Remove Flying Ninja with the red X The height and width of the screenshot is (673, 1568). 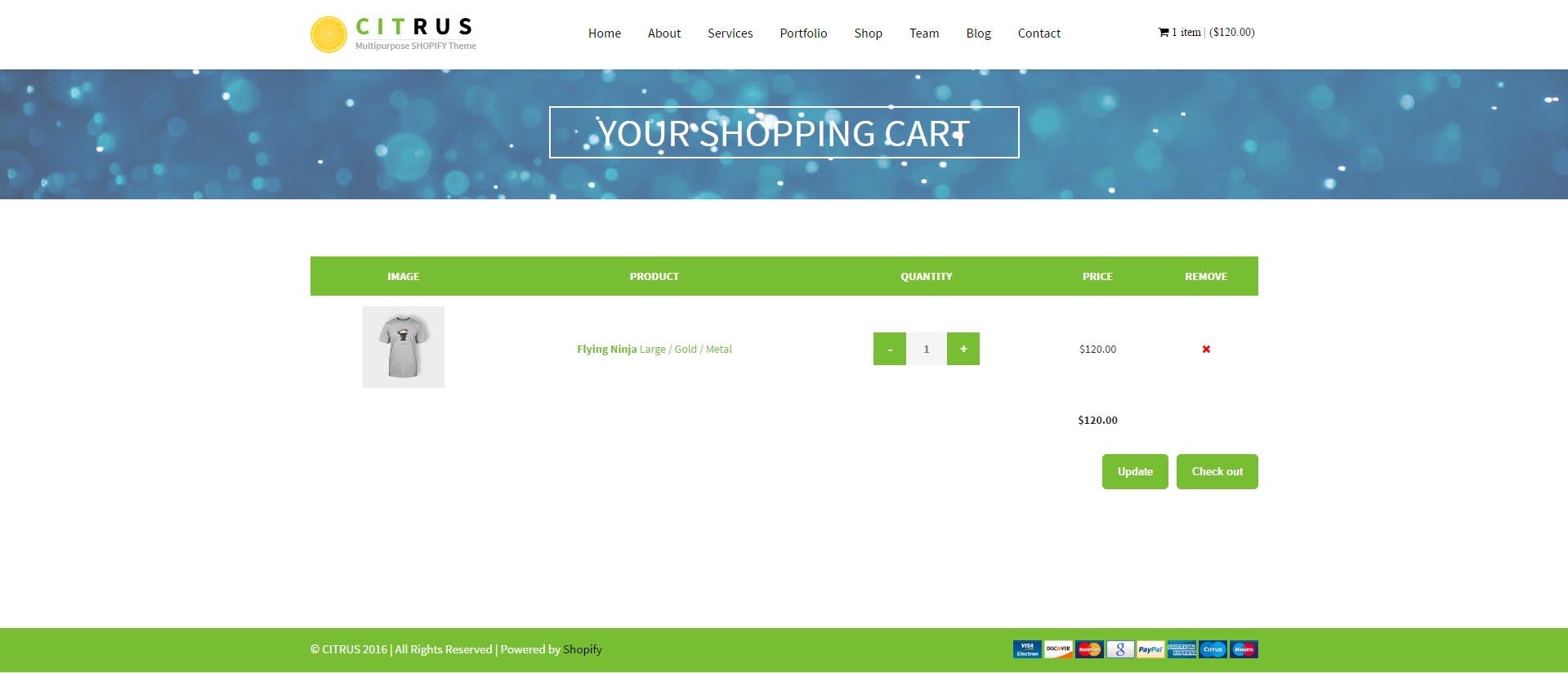pos(1206,349)
